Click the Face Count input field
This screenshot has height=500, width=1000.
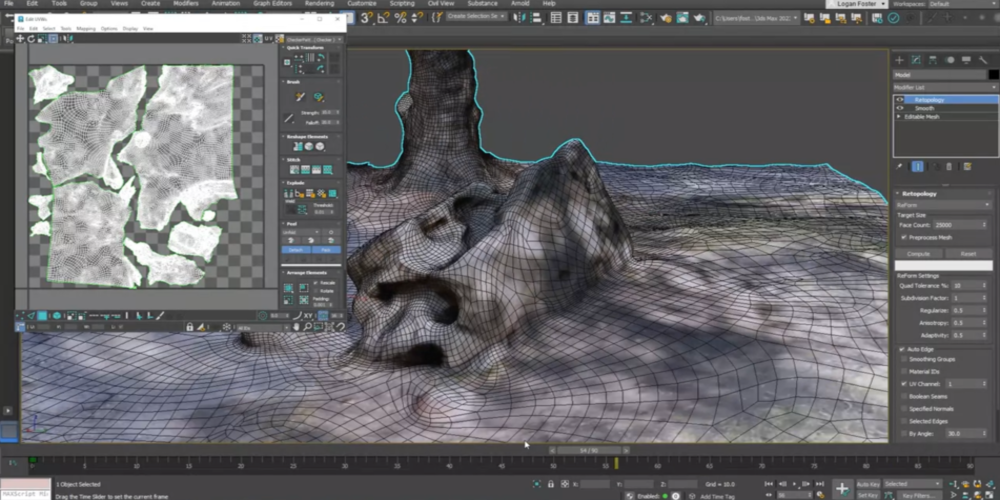[x=960, y=225]
